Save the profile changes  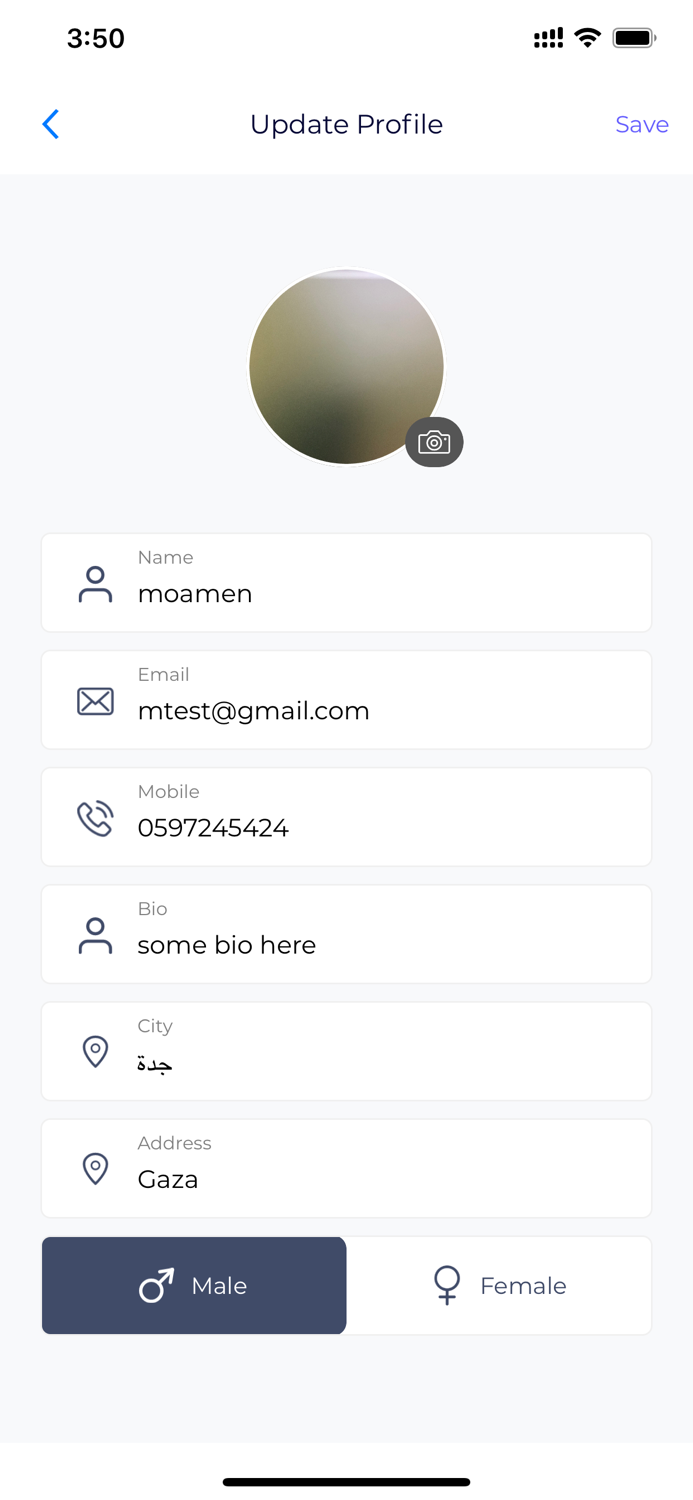point(642,124)
